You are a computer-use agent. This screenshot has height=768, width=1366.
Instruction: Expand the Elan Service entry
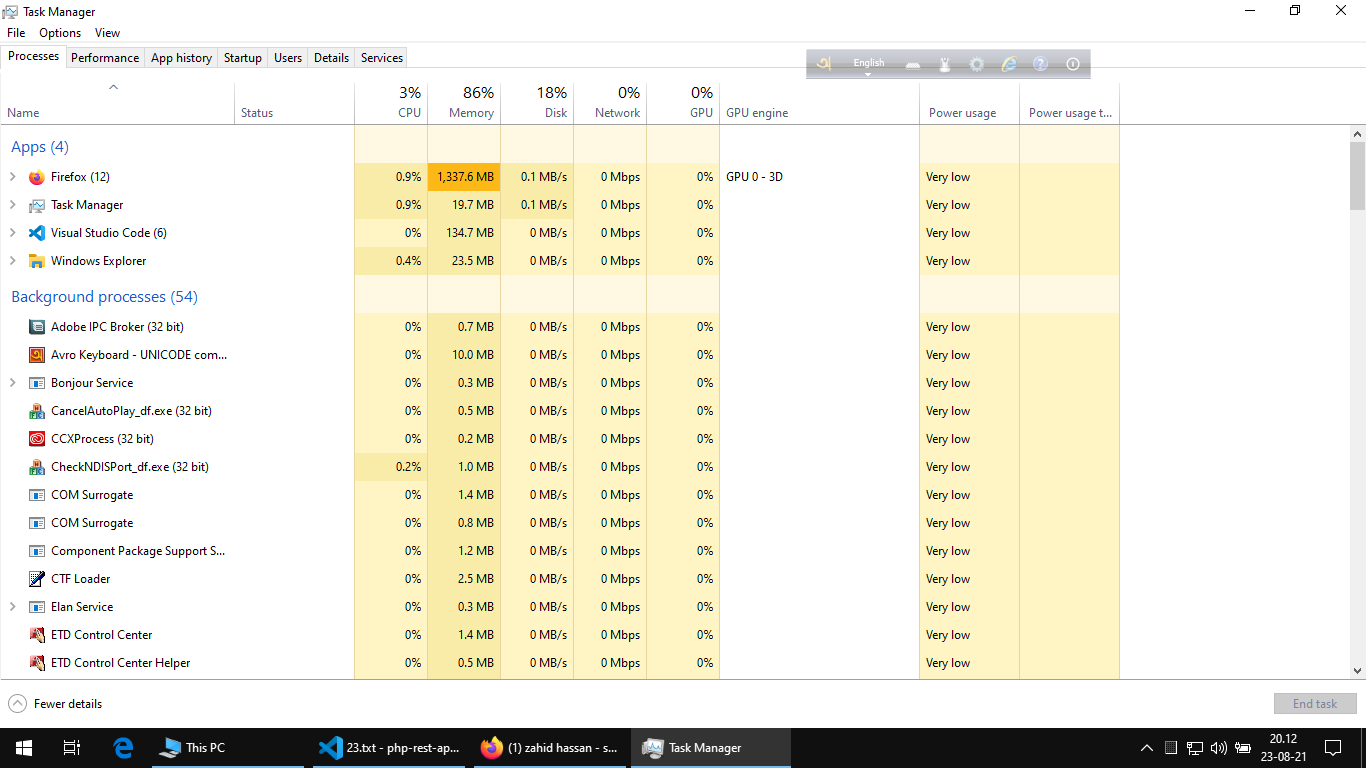(x=13, y=607)
